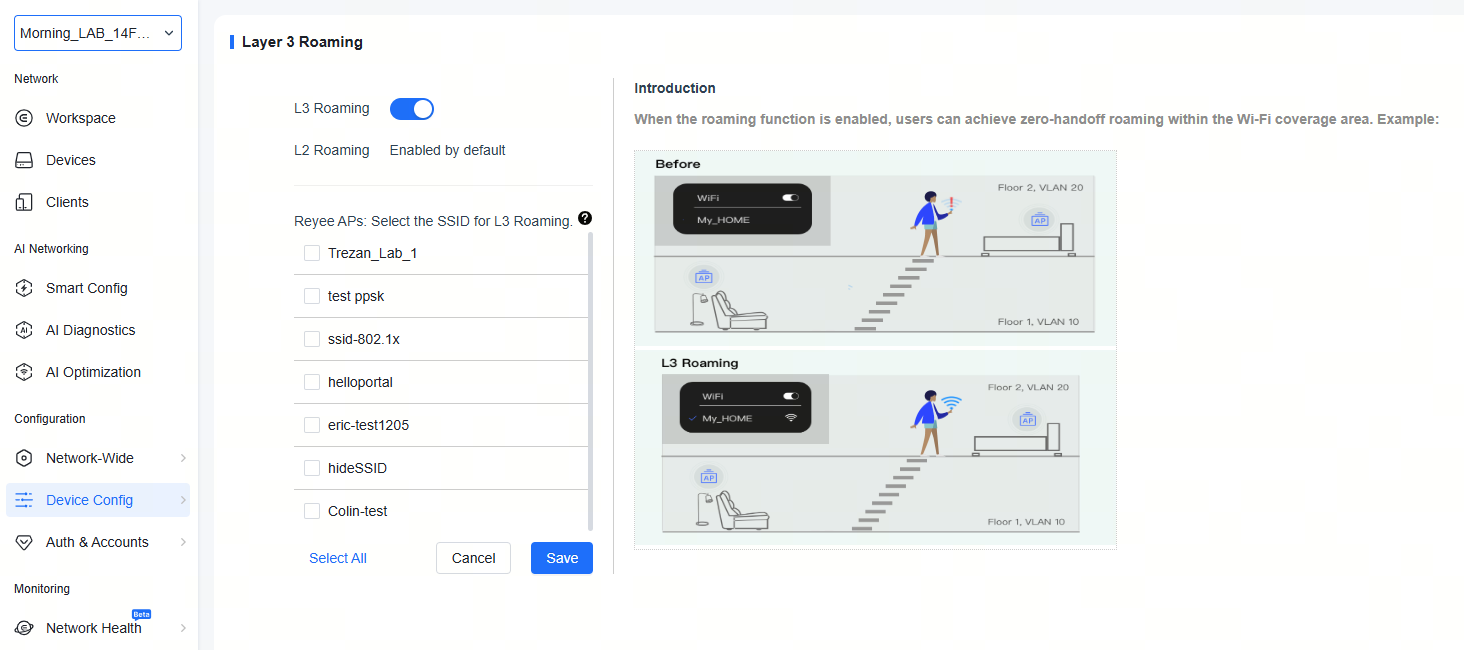Viewport: 1464px width, 650px height.
Task: Expand the Network-Wide submenu chevron
Action: [183, 458]
